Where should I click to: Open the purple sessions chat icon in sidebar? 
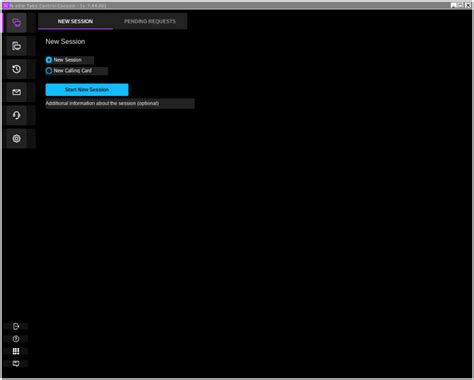(x=16, y=23)
